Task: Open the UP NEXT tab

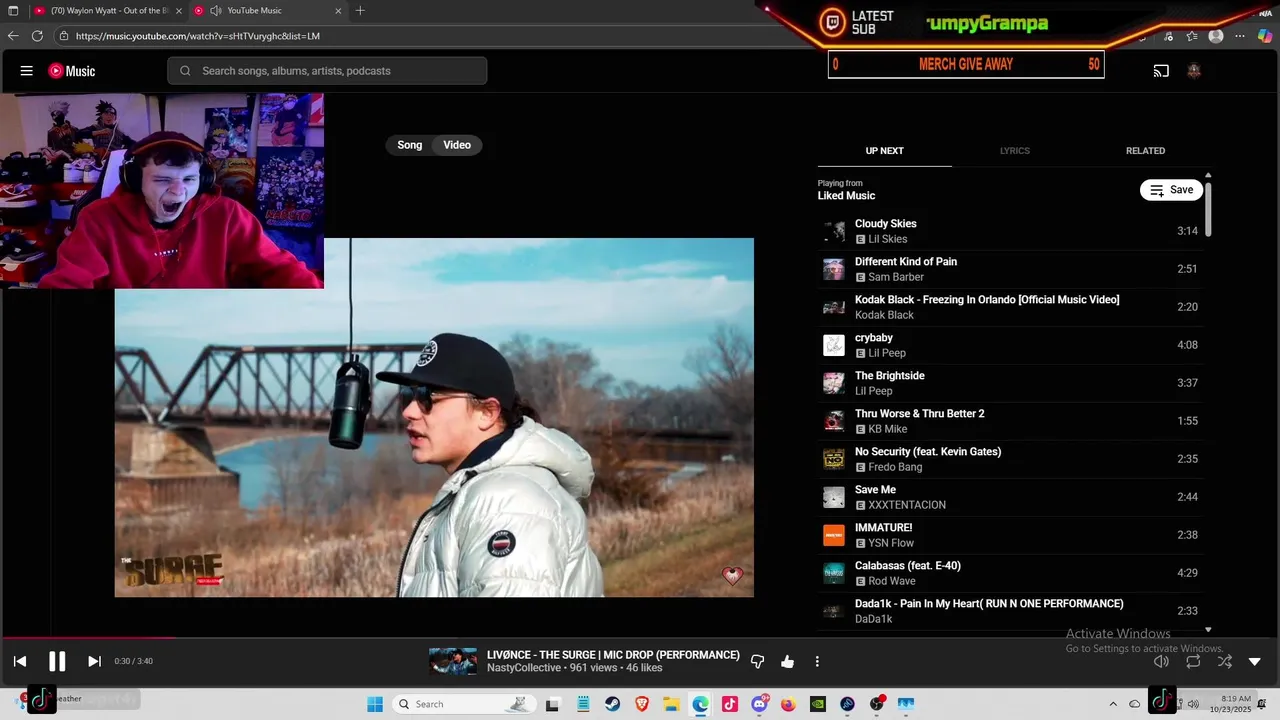Action: tap(884, 151)
